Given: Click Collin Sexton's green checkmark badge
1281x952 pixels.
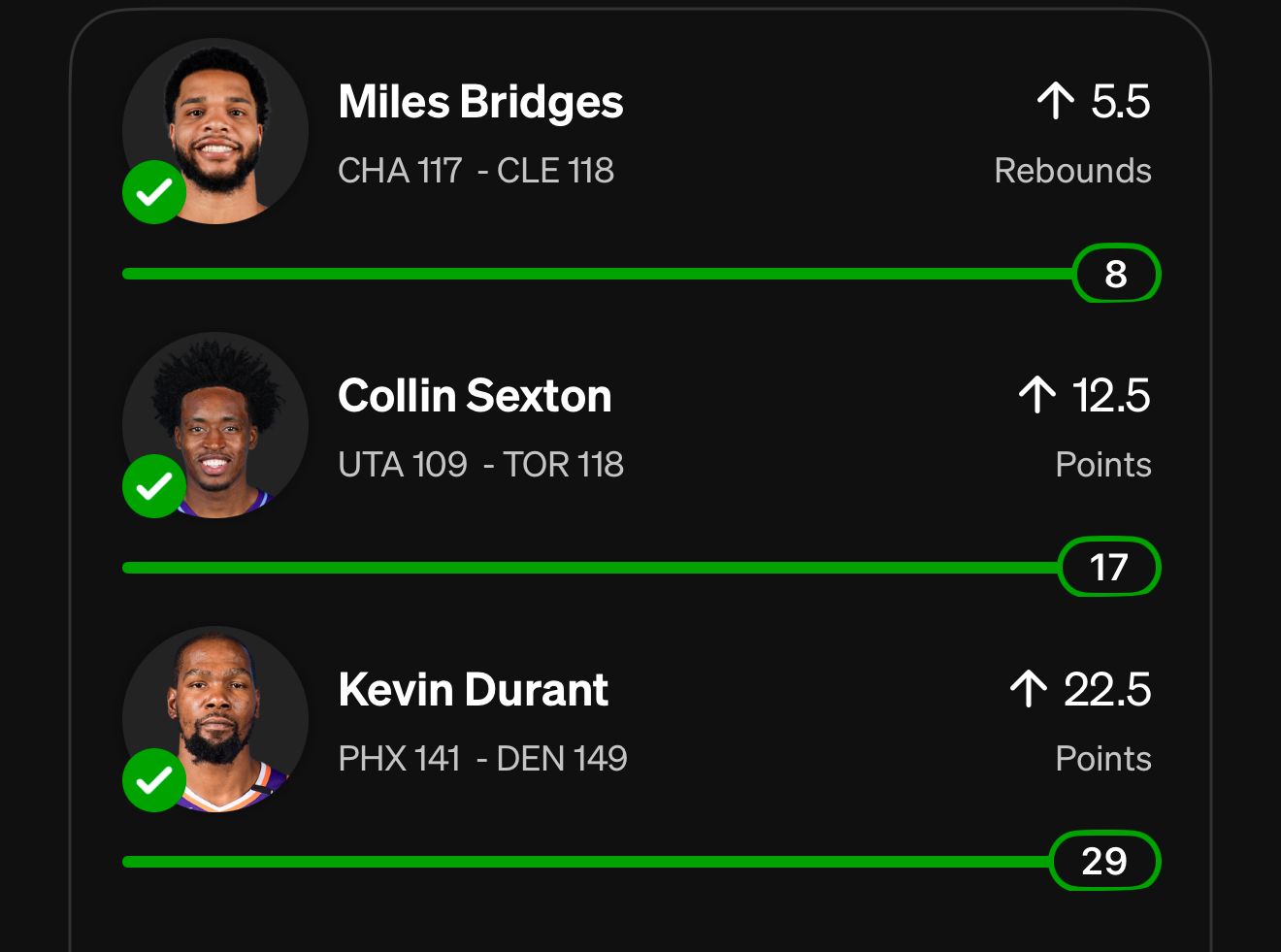Looking at the screenshot, I should coord(154,486).
